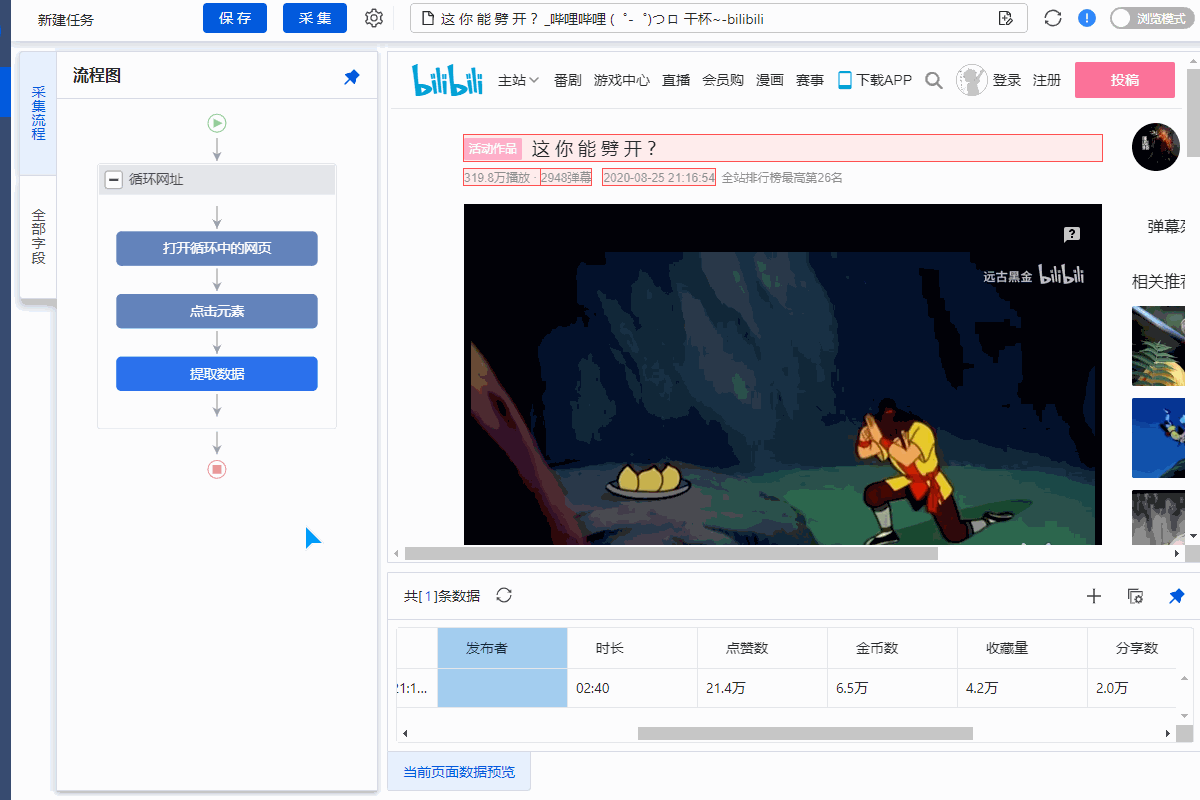Click the uploader avatar beside video title

(x=1156, y=147)
